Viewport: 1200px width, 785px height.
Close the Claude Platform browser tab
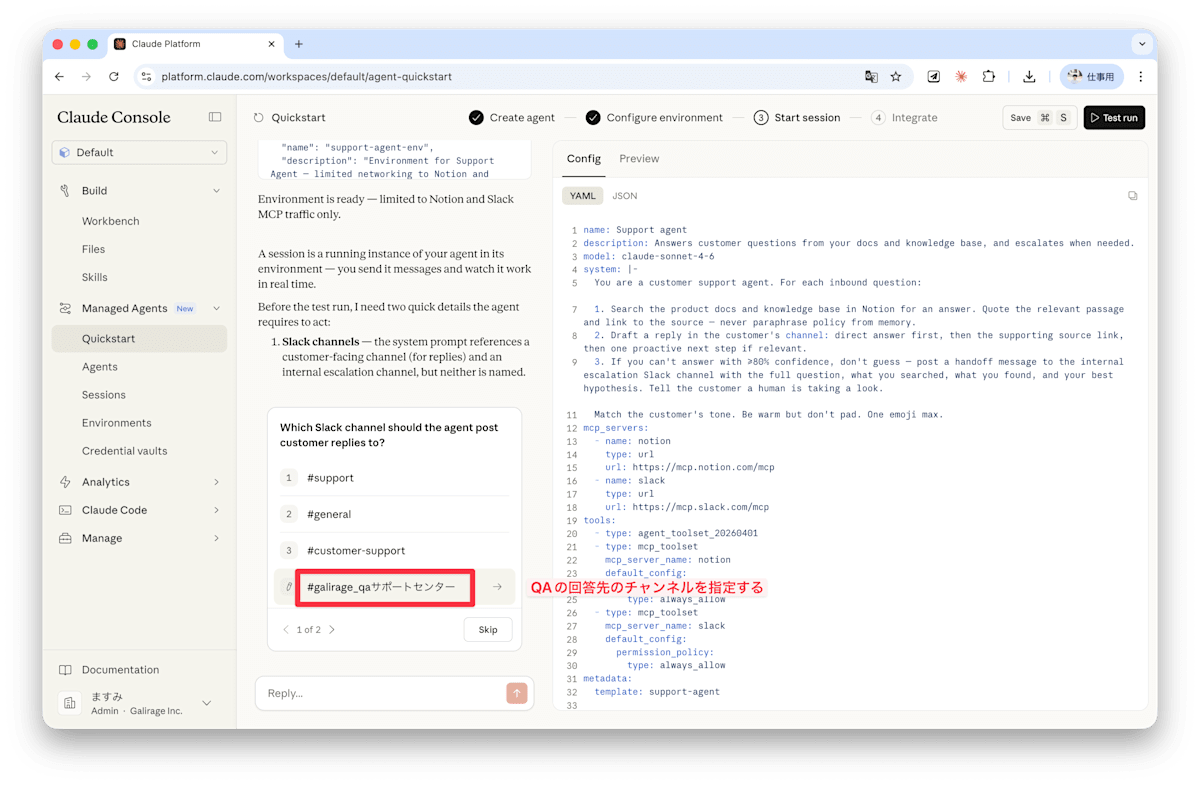(x=271, y=44)
